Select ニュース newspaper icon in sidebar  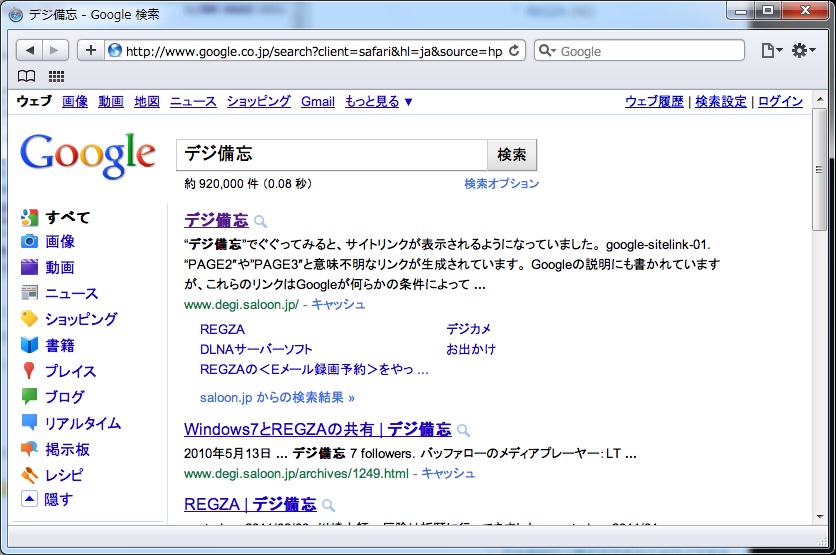(x=29, y=293)
